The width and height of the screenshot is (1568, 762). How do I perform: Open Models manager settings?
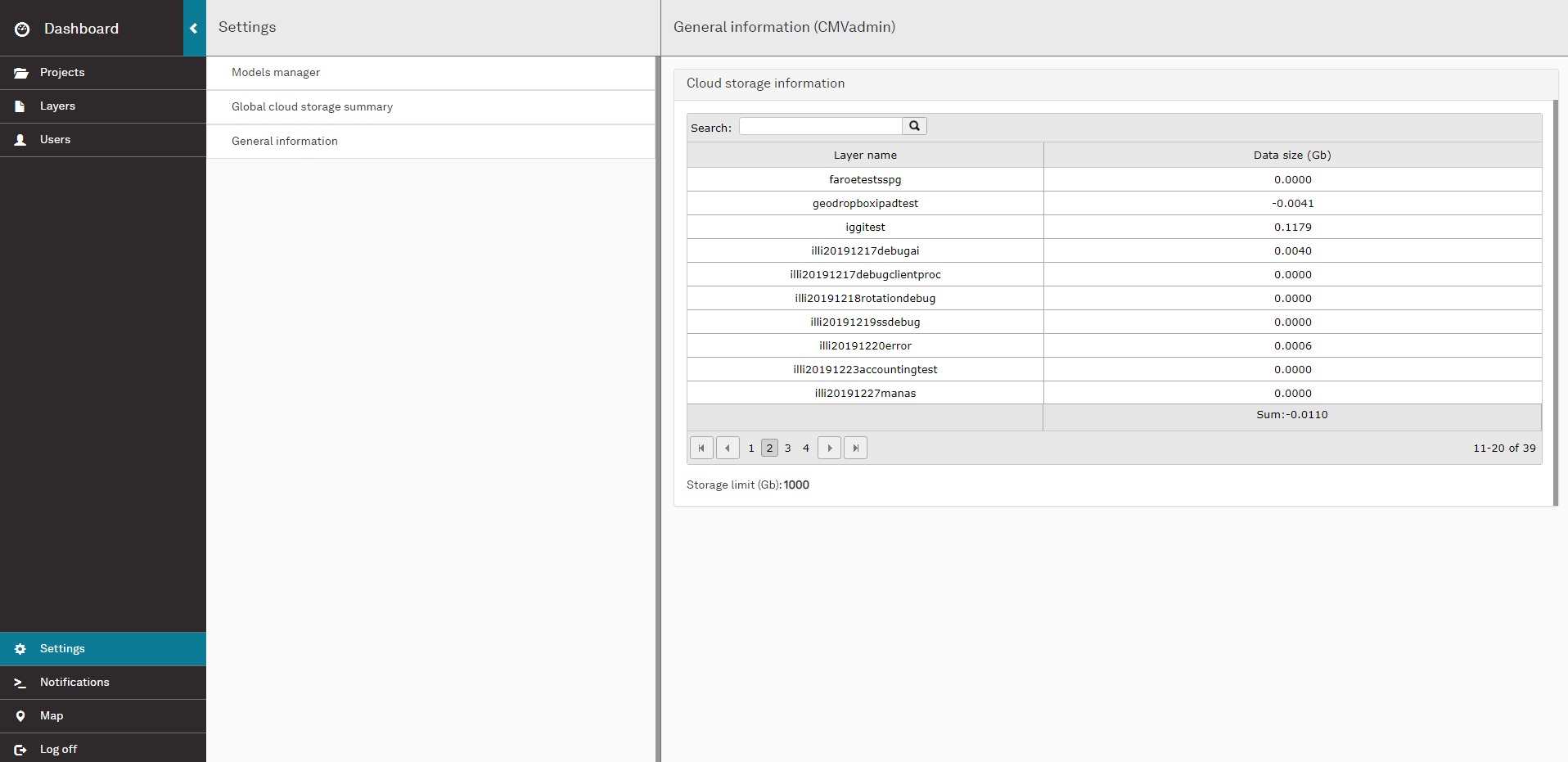[276, 73]
